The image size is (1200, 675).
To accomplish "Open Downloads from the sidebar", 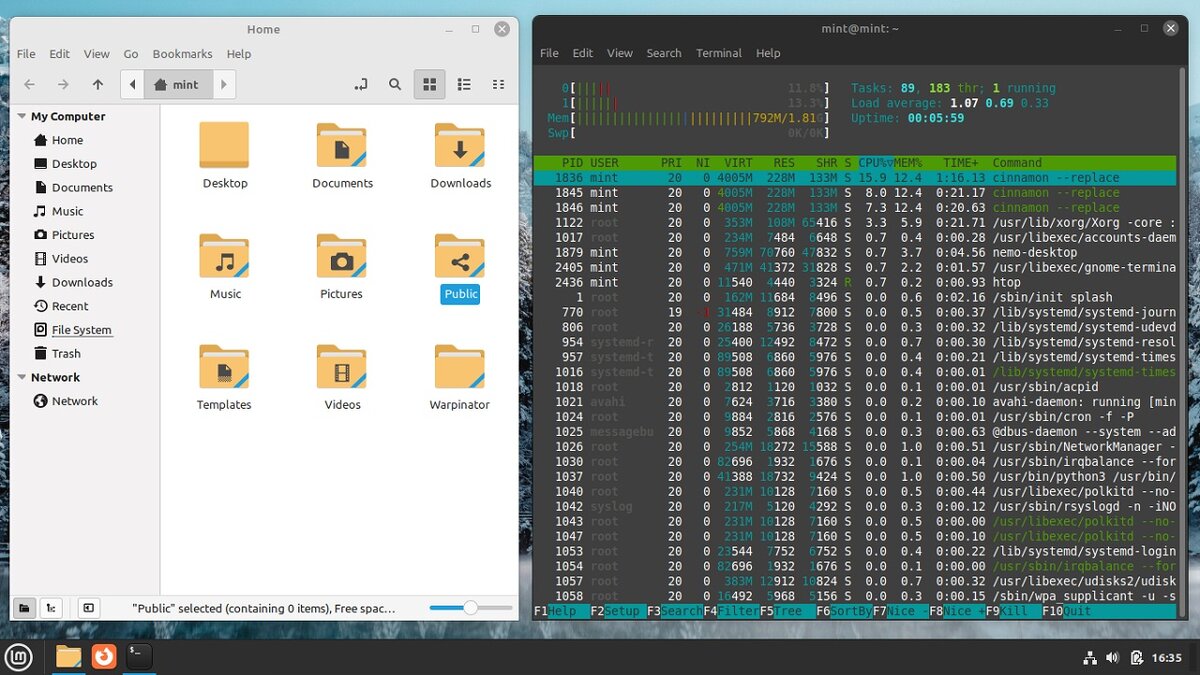I will tap(82, 282).
